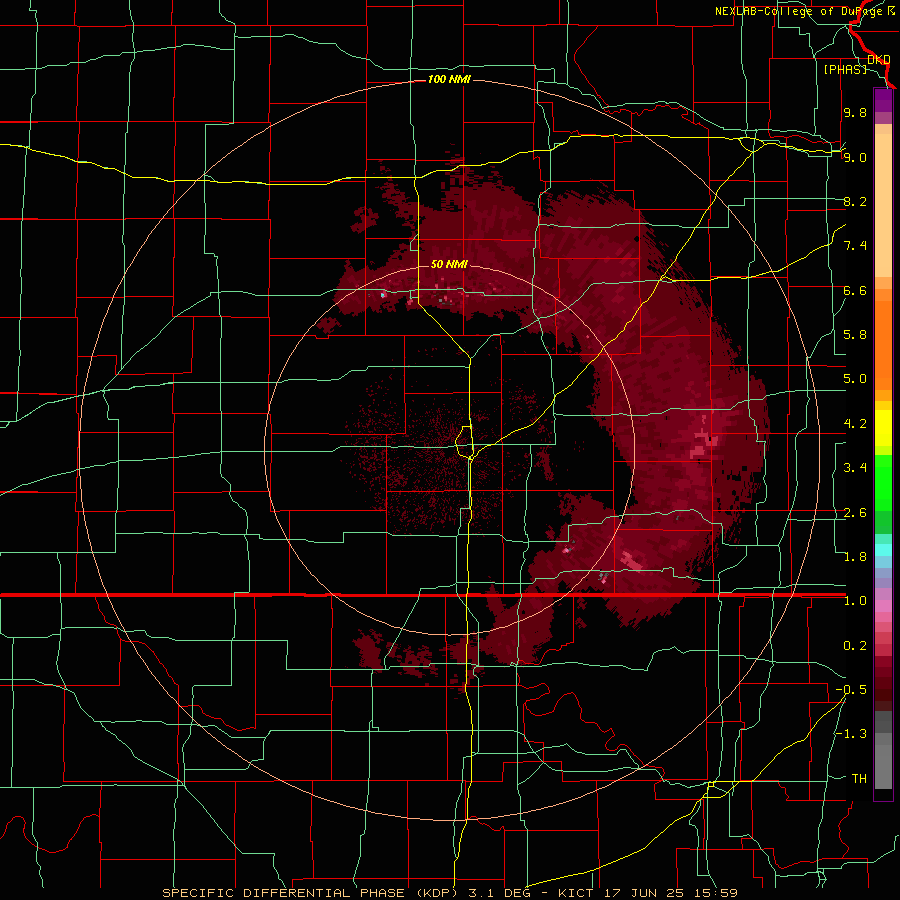Click the "100 NMI" range ring label
Viewport: 900px width, 900px height.
449,79
